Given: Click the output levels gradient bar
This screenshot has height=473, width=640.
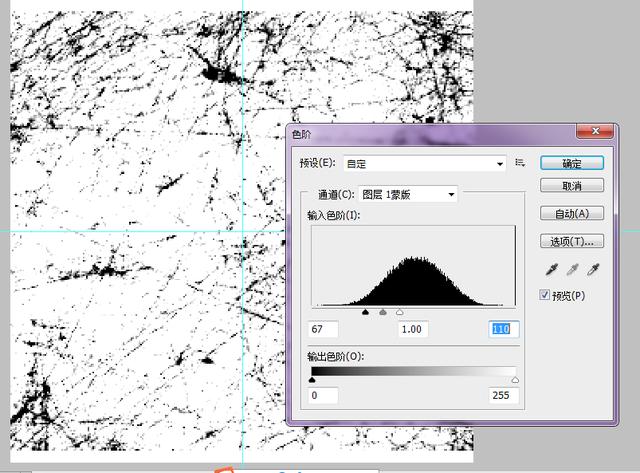Looking at the screenshot, I should pyautogui.click(x=413, y=371).
